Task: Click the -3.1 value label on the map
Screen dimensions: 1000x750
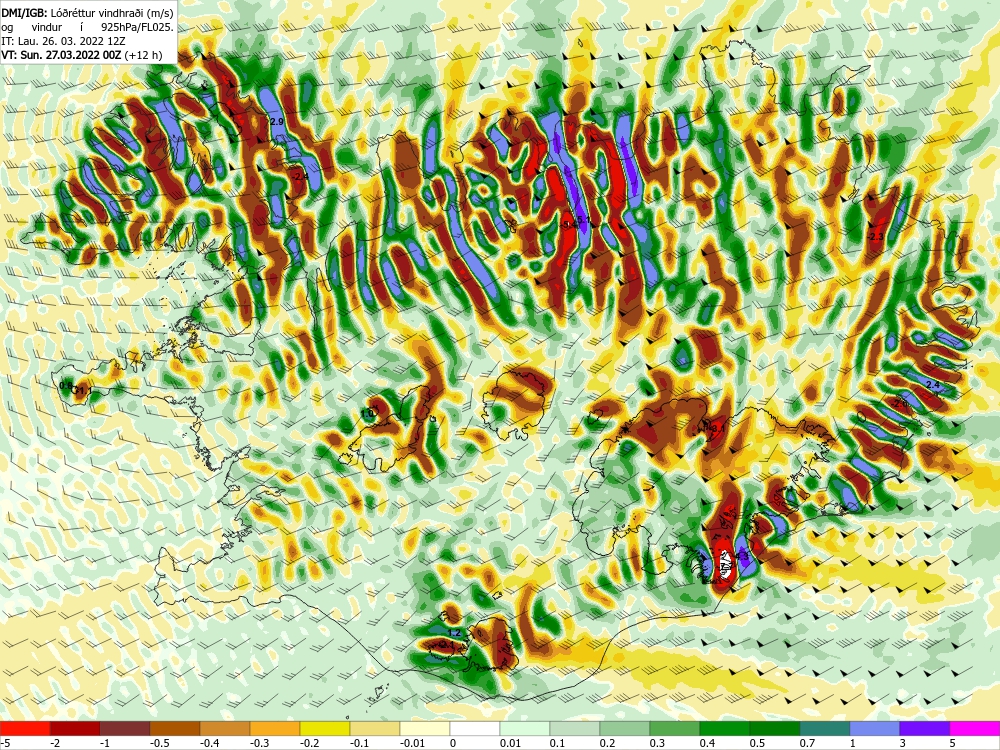Action: pos(717,428)
